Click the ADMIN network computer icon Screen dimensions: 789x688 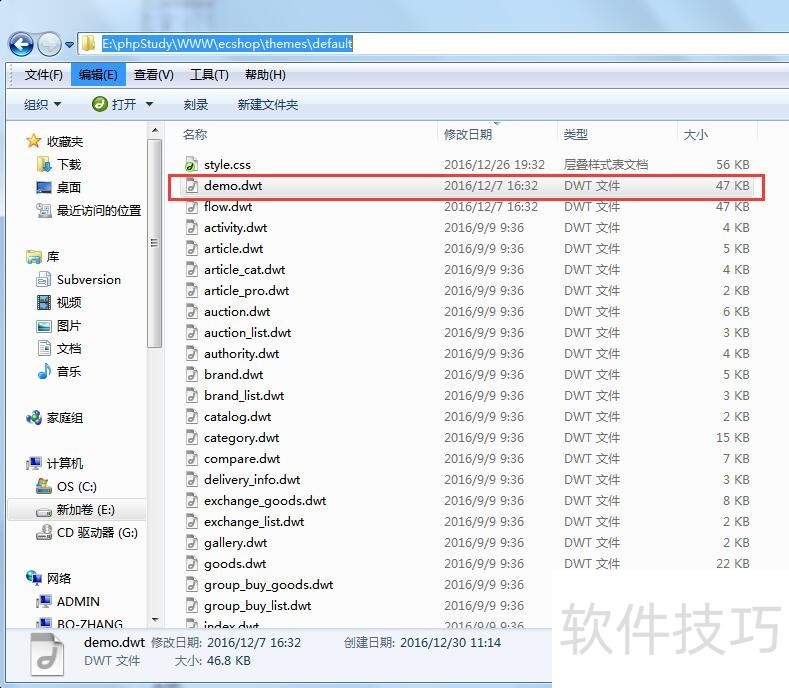click(44, 602)
